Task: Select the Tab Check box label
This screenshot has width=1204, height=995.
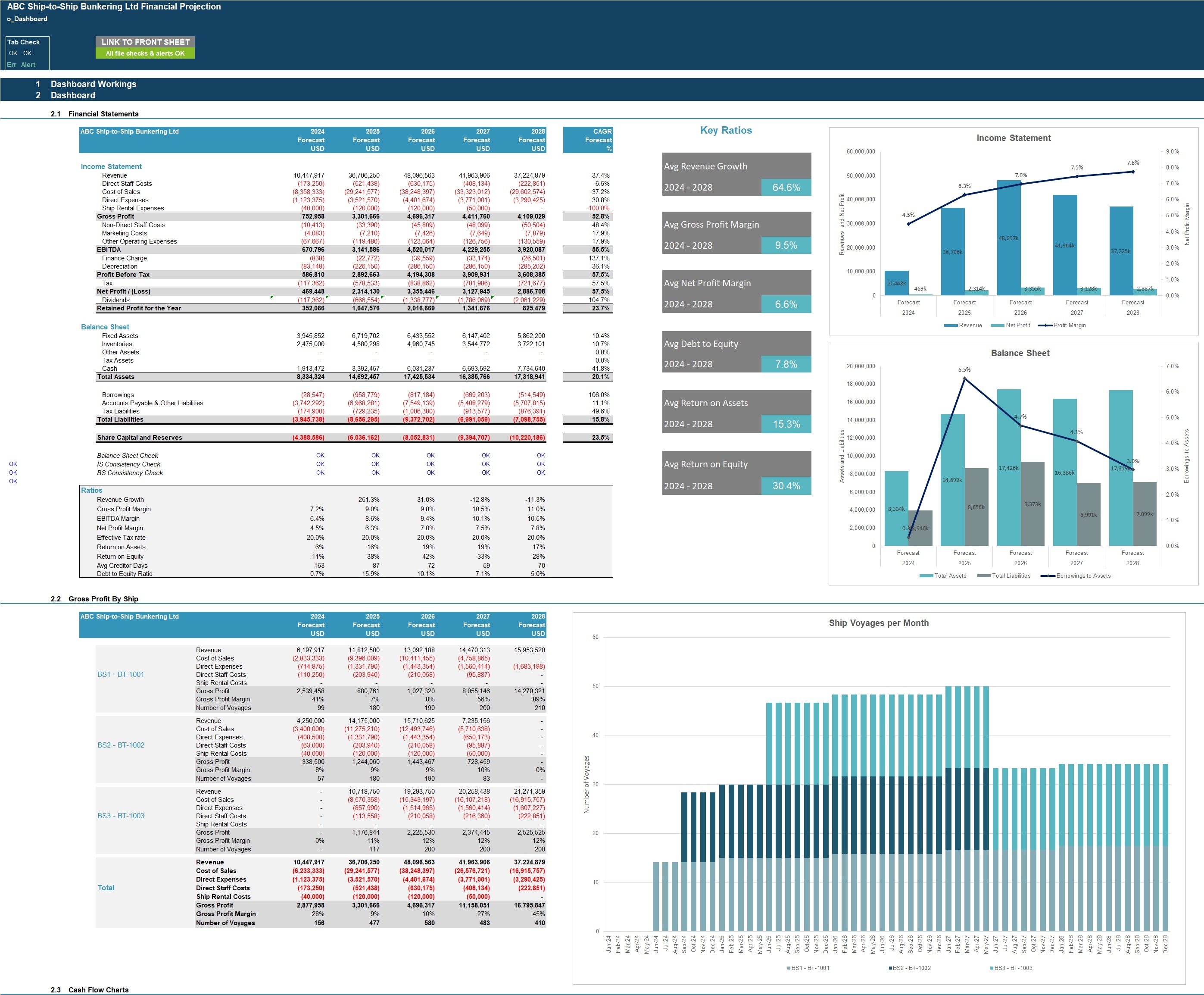Action: 23,42
